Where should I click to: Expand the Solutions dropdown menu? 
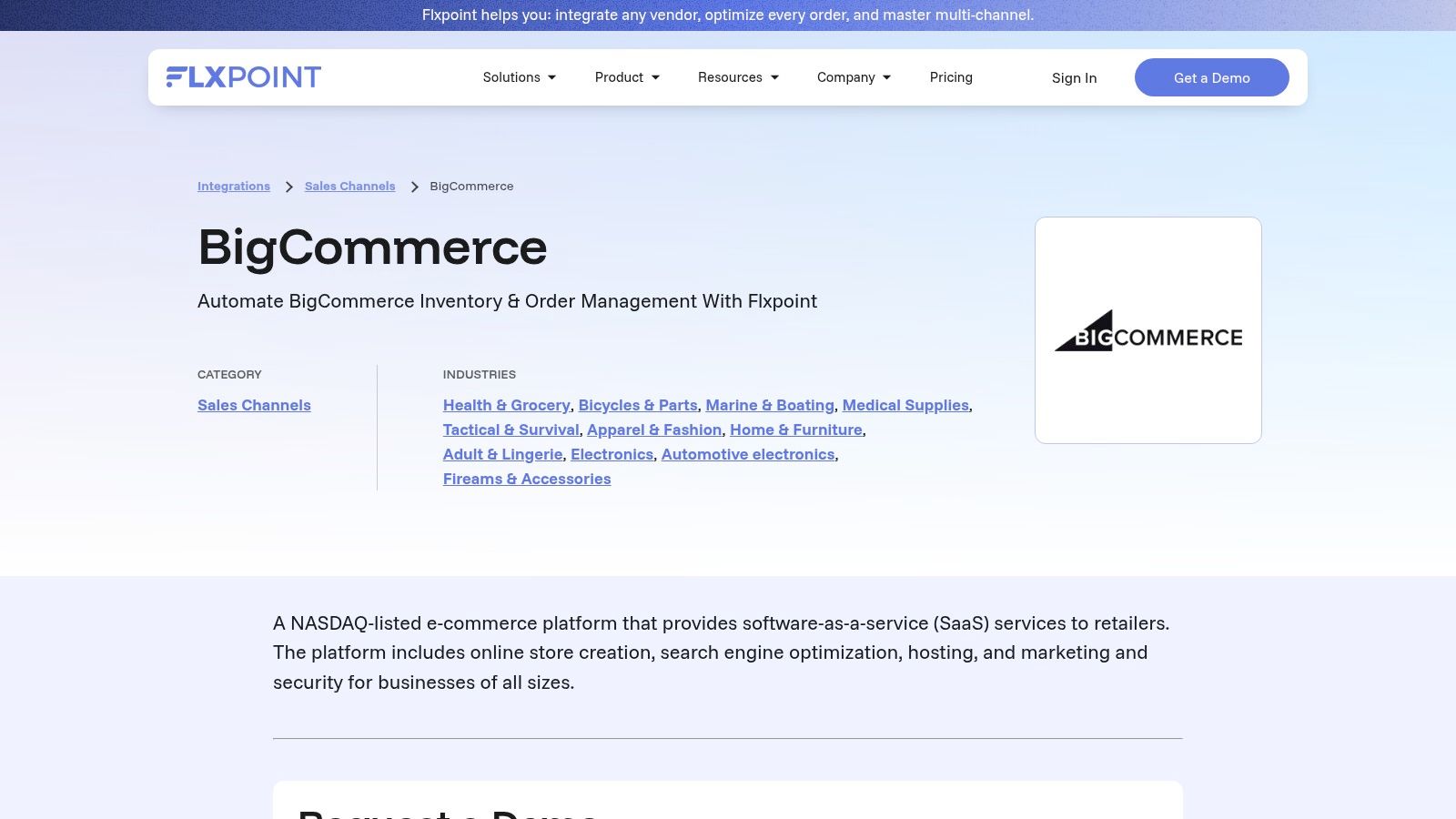tap(519, 77)
